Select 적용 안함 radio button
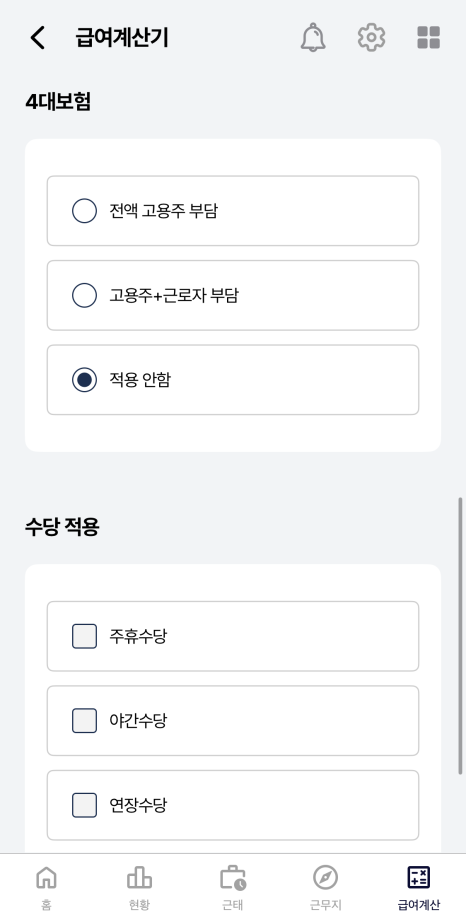Image resolution: width=466 pixels, height=922 pixels. click(85, 380)
